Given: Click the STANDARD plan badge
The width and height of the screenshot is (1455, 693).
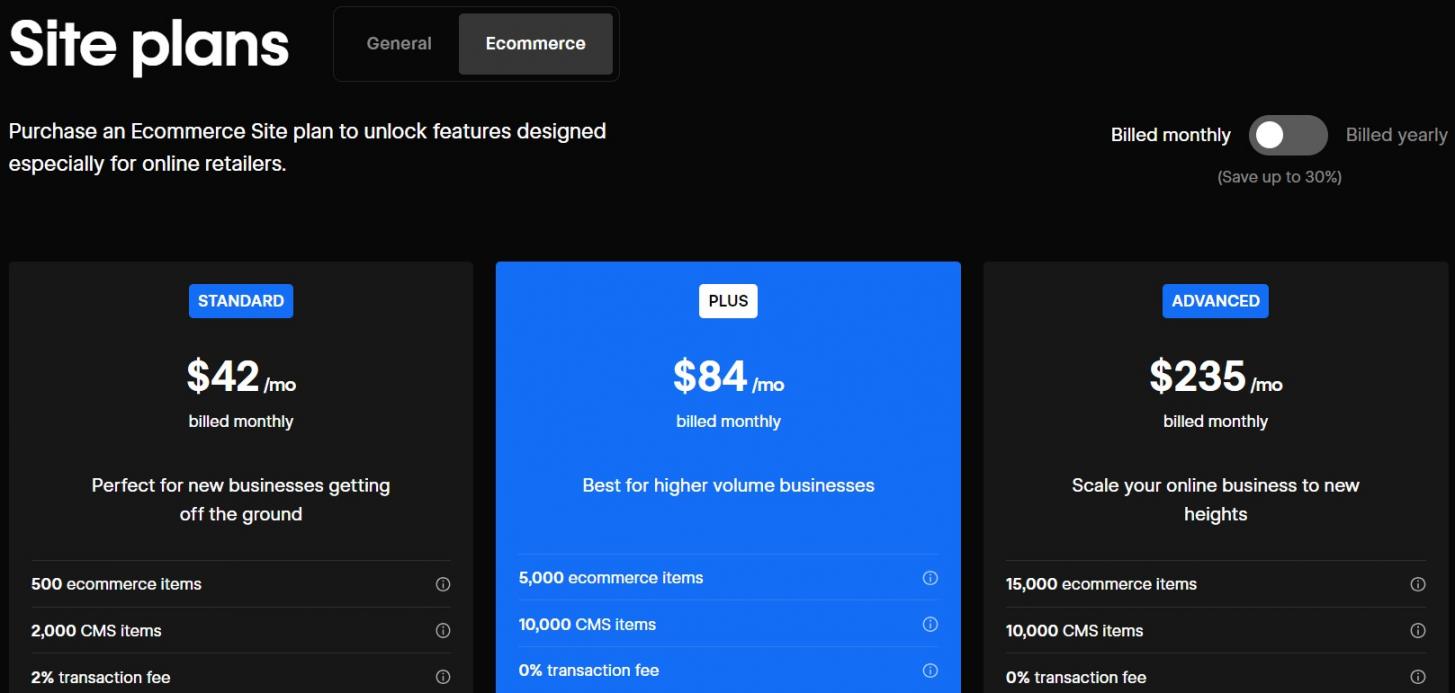Looking at the screenshot, I should pos(241,301).
